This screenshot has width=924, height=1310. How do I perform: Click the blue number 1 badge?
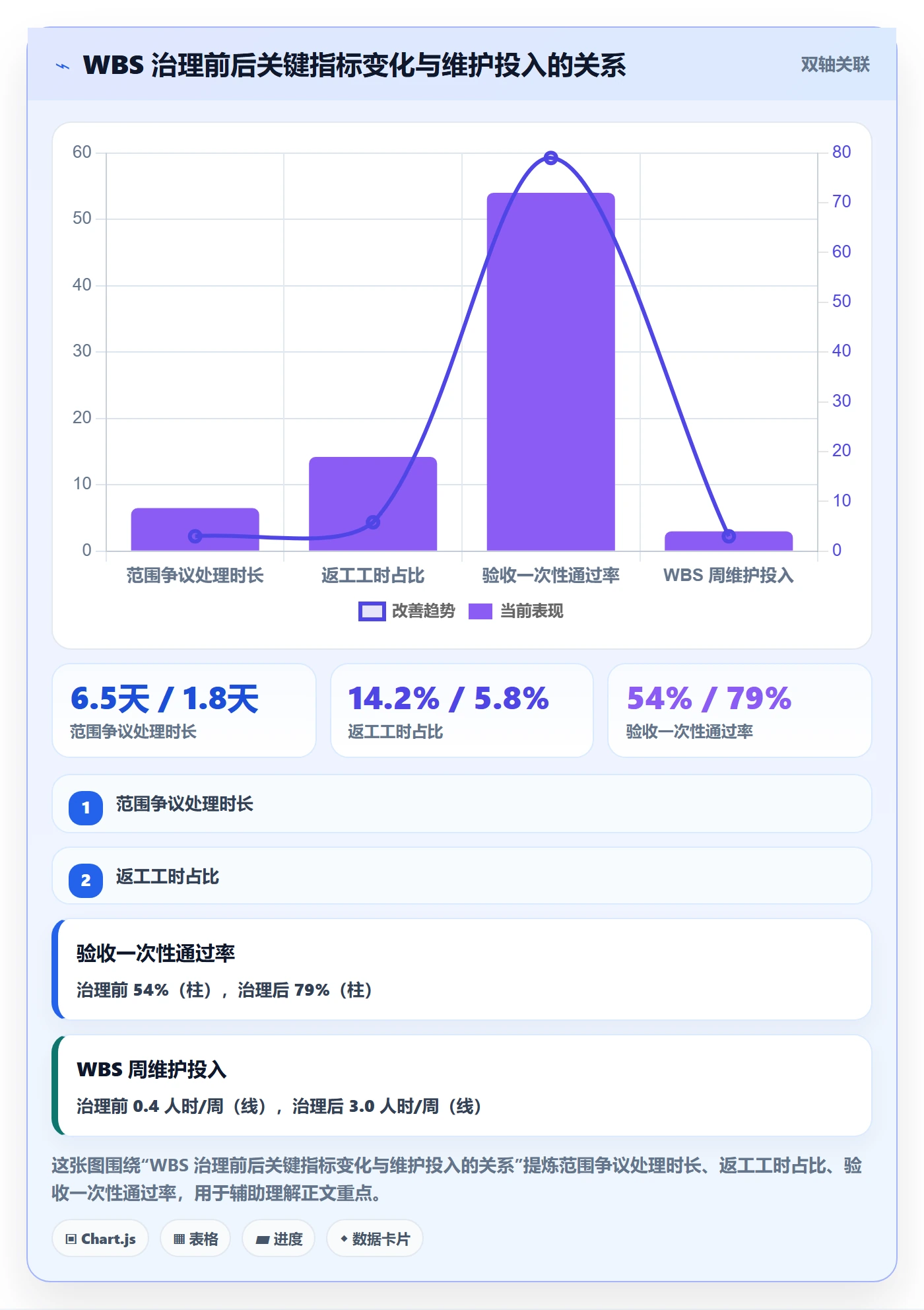pos(86,808)
